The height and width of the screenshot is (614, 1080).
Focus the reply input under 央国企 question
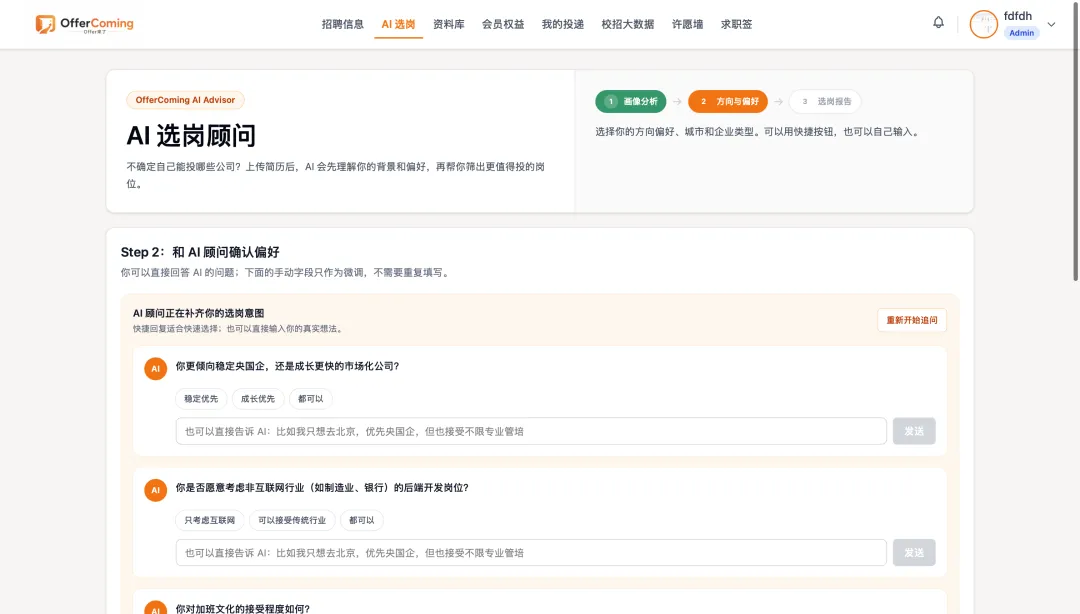coord(531,431)
